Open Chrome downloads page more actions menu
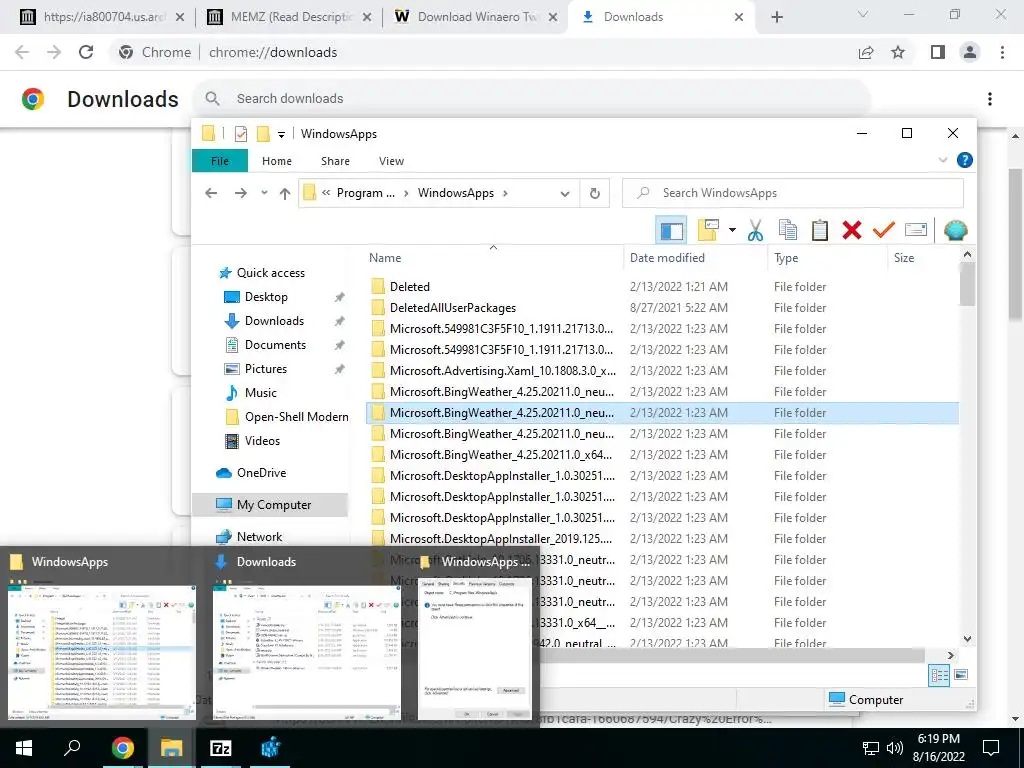This screenshot has height=768, width=1024. (989, 99)
